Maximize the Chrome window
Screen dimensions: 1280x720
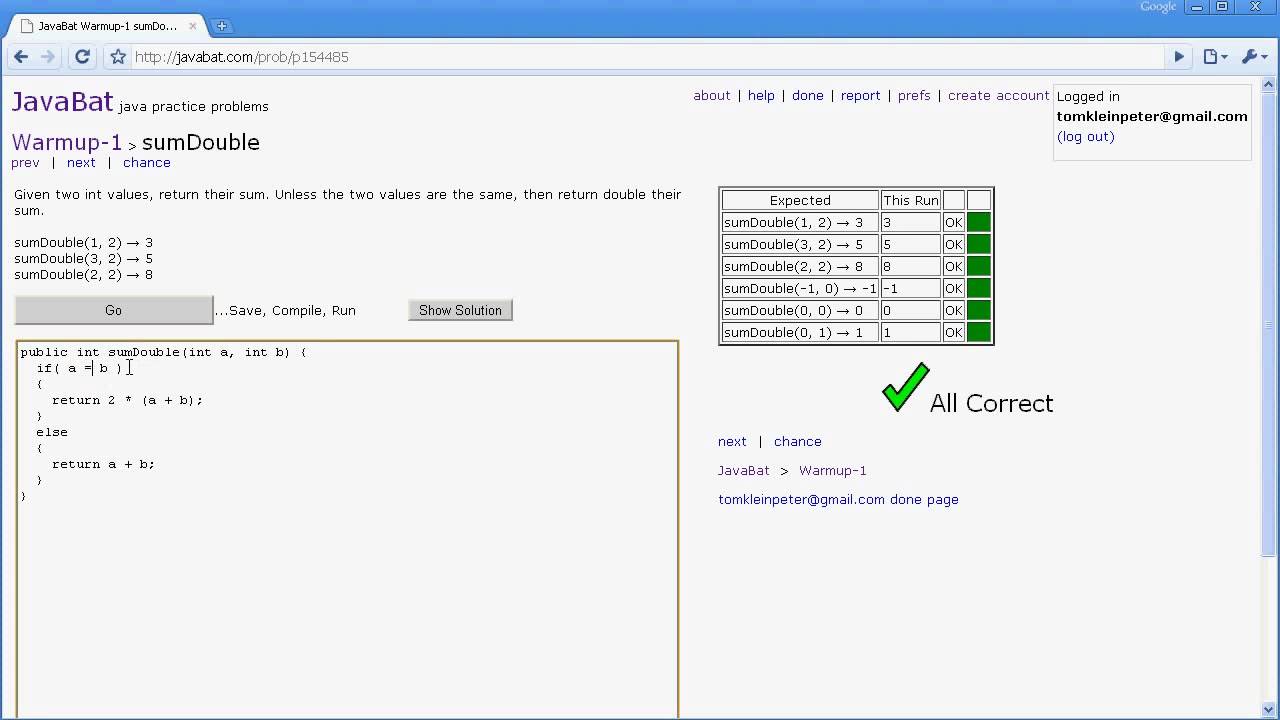1222,7
